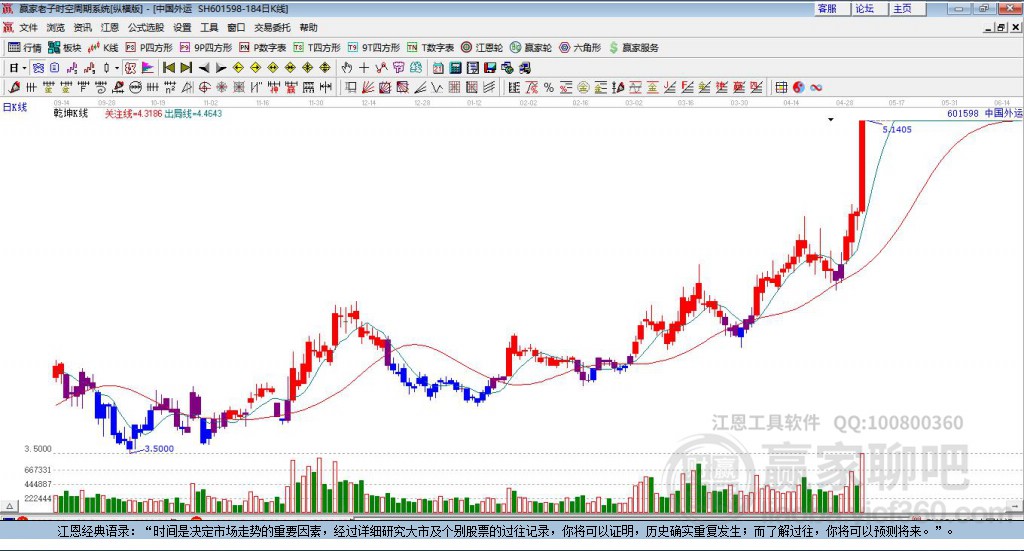Click the red 赢 application menu icon
The width and height of the screenshot is (1024, 551).
point(8,27)
